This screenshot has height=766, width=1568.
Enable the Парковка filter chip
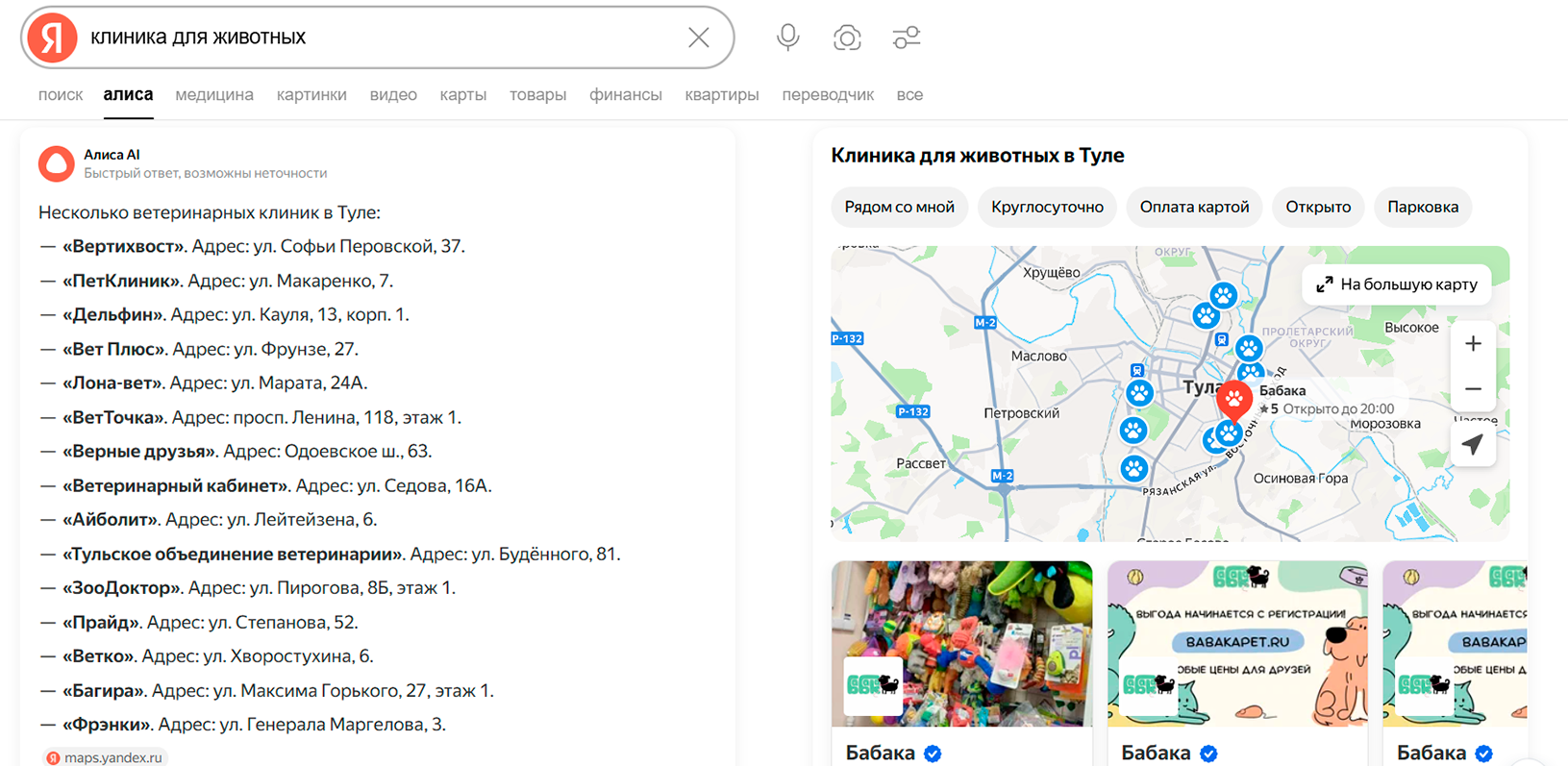point(1422,207)
